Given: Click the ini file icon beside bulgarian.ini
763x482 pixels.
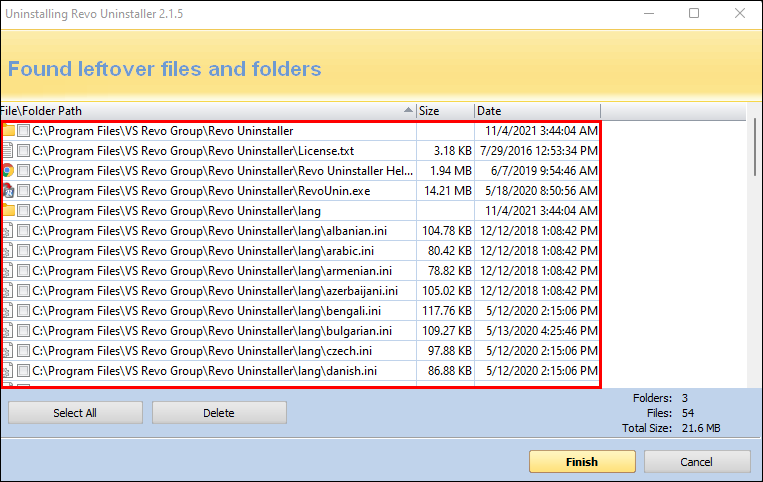Looking at the screenshot, I should click(x=8, y=330).
